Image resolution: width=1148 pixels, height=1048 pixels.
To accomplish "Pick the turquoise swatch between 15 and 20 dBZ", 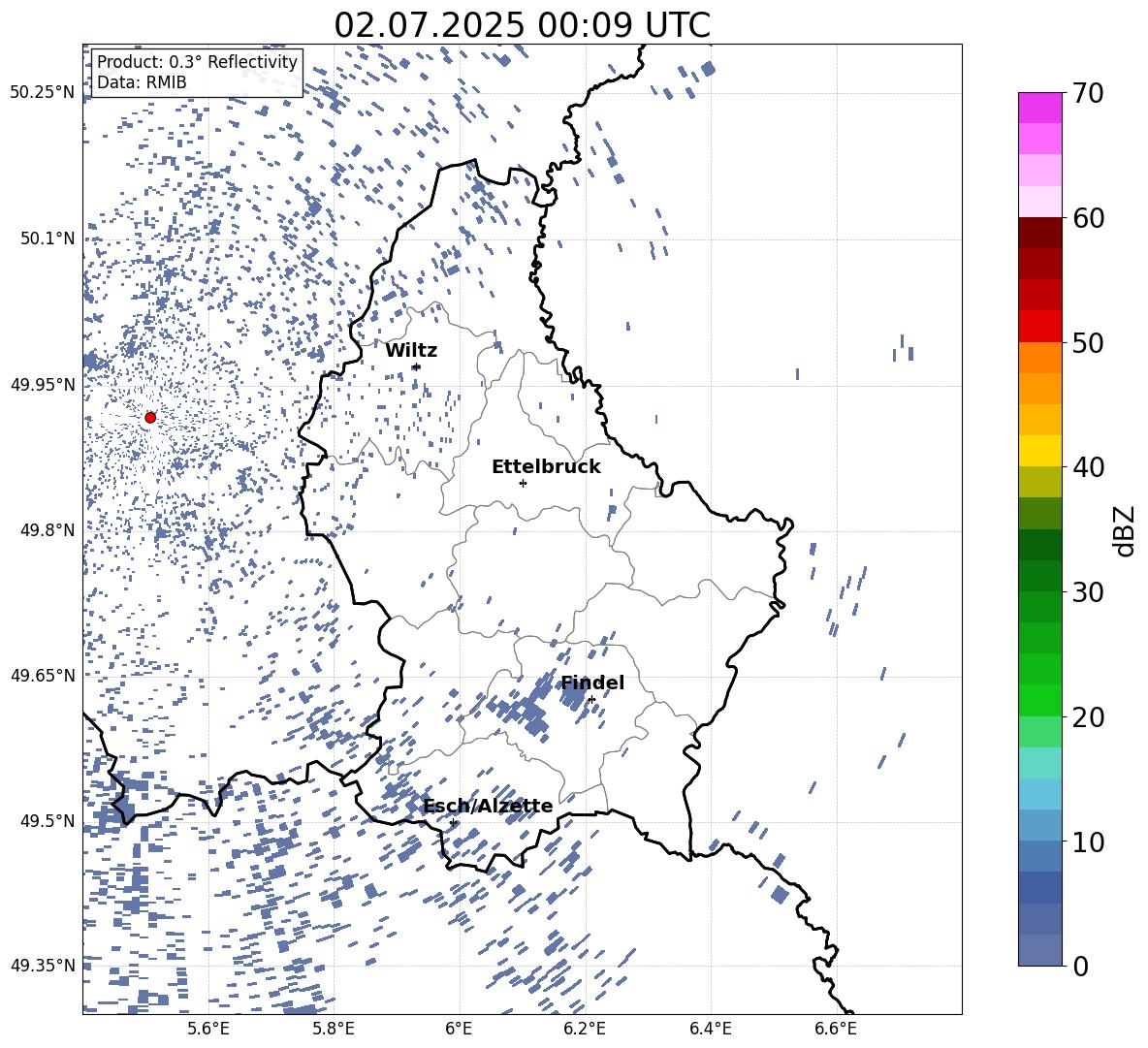I will click(x=1039, y=763).
